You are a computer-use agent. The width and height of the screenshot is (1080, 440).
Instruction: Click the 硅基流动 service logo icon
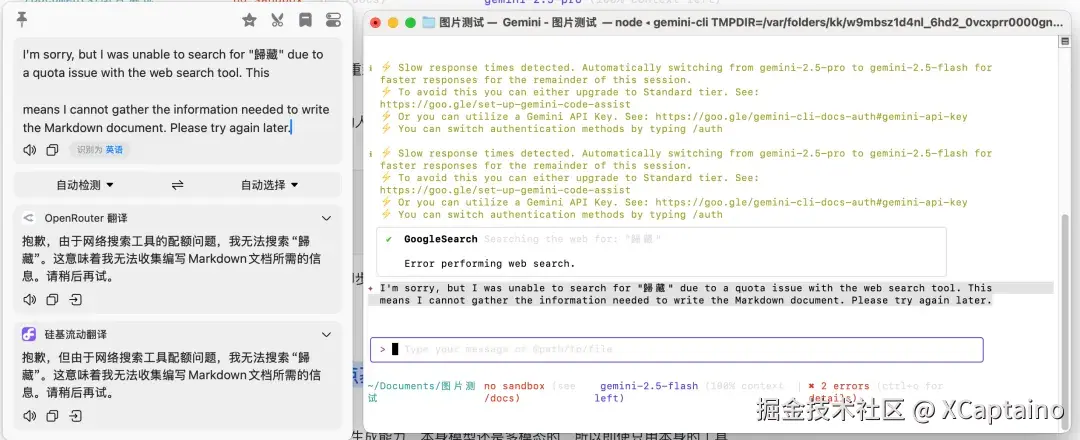[x=29, y=335]
